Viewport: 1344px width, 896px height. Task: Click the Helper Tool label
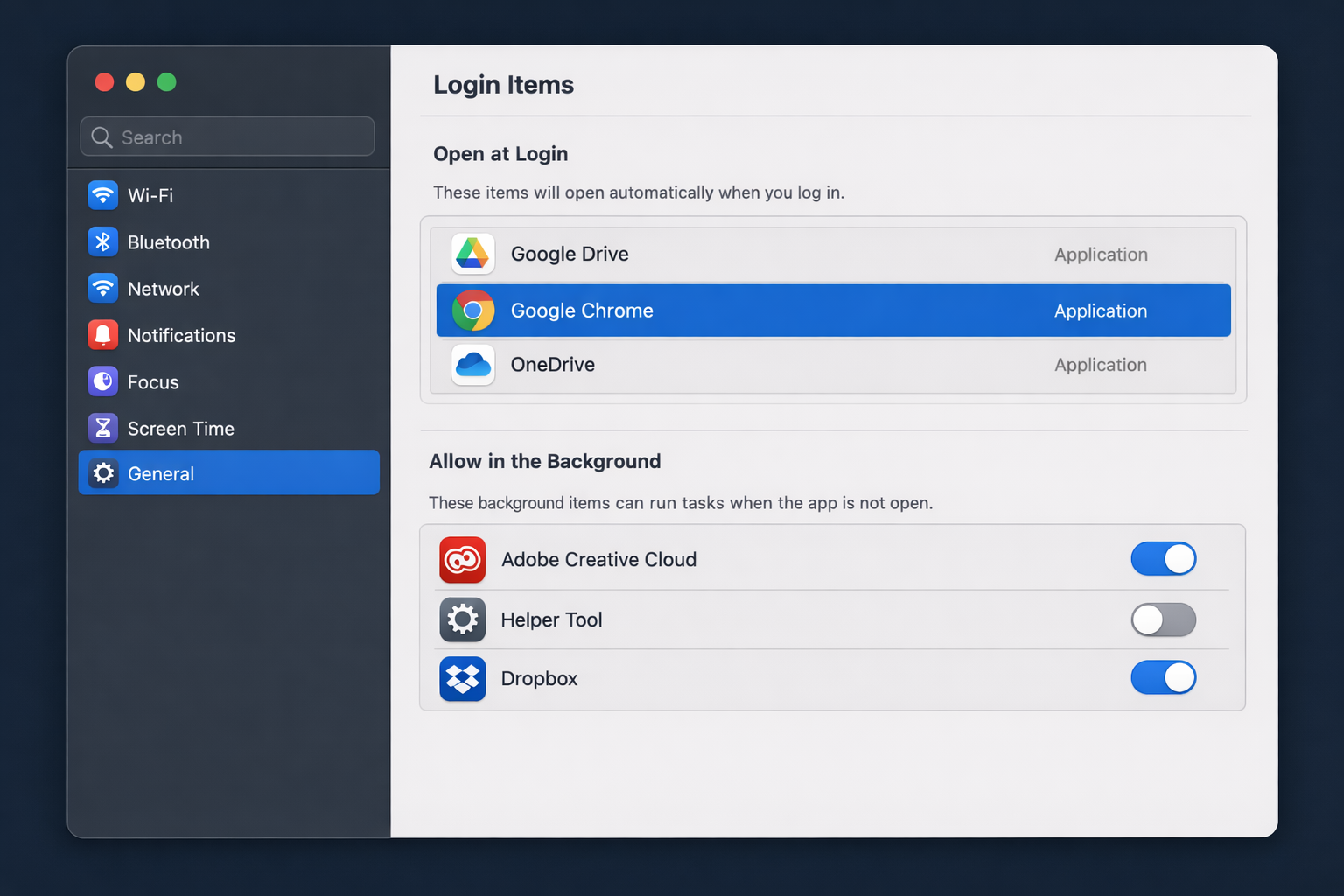551,619
